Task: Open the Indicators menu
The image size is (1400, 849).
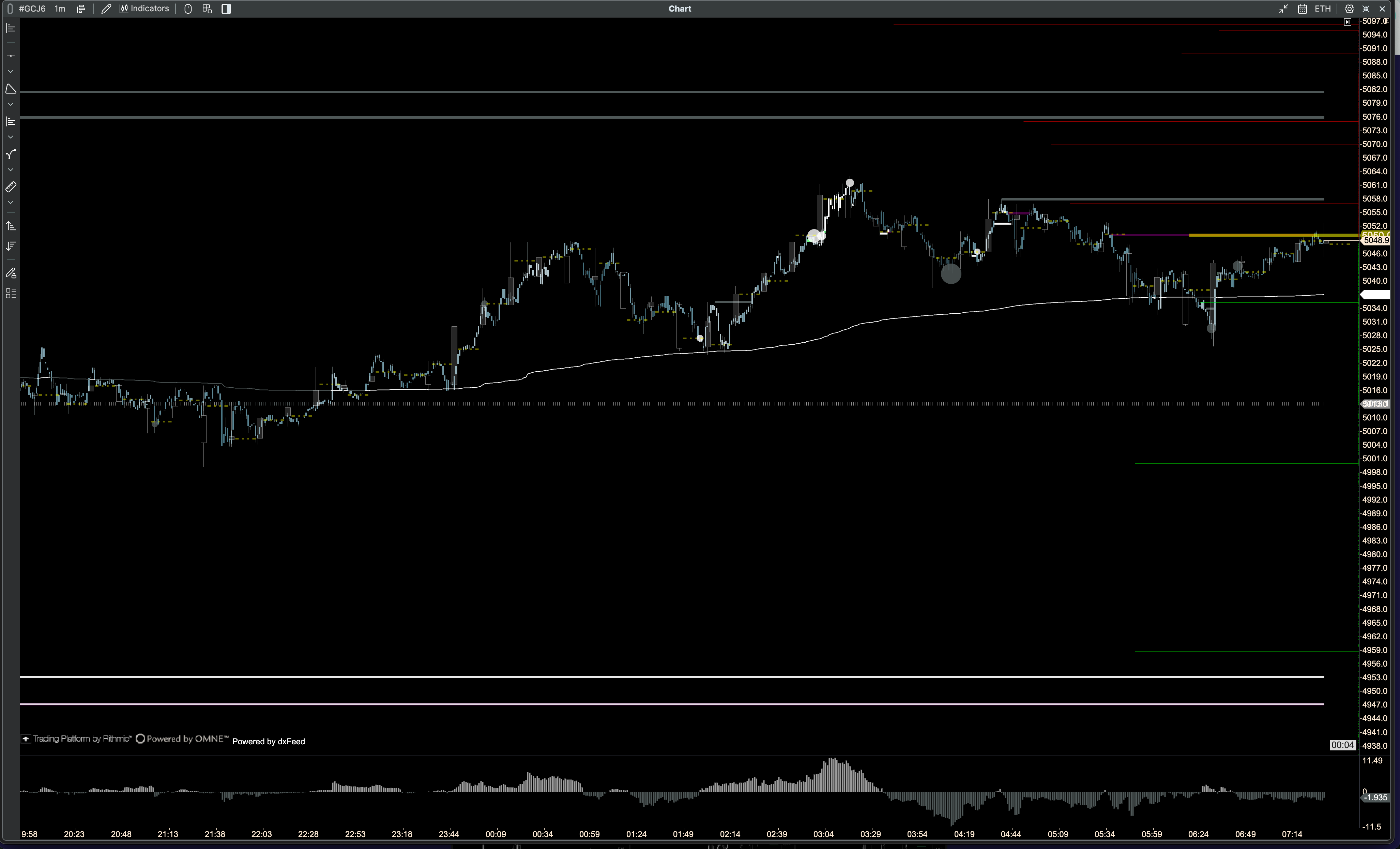Action: pos(144,9)
